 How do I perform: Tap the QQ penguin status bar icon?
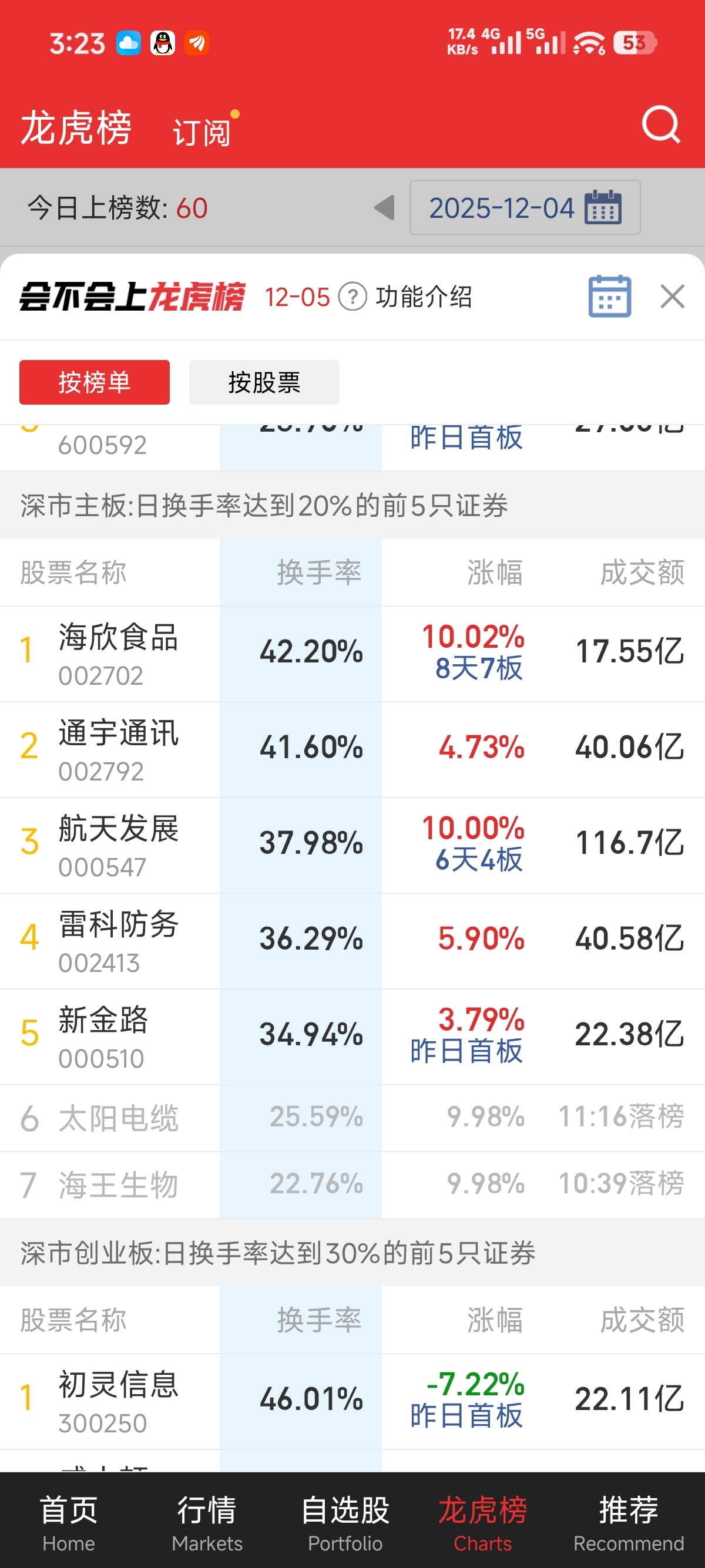163,43
